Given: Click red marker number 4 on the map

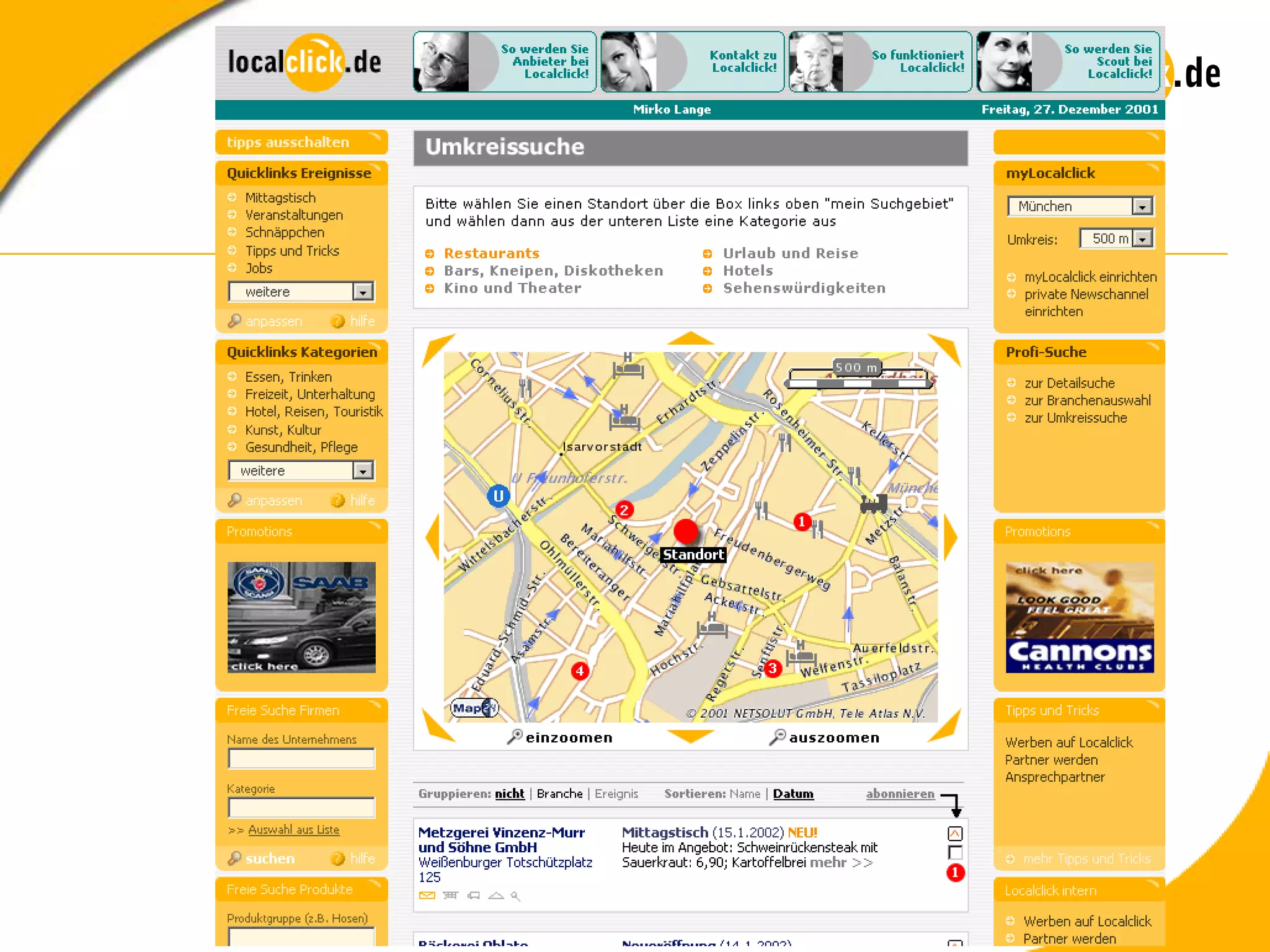Looking at the screenshot, I should coord(580,671).
